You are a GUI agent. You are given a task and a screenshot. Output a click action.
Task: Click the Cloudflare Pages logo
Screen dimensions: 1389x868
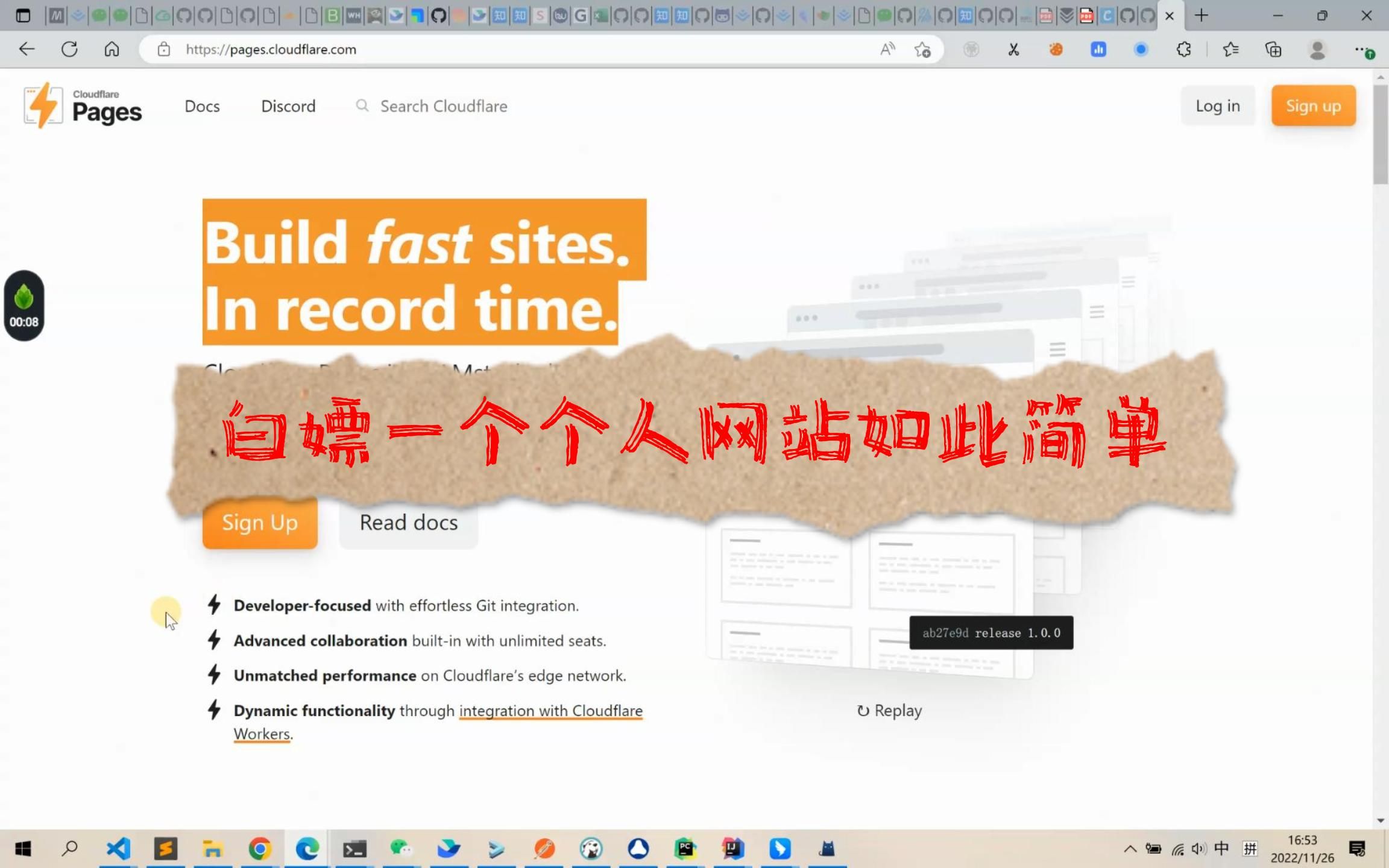83,106
